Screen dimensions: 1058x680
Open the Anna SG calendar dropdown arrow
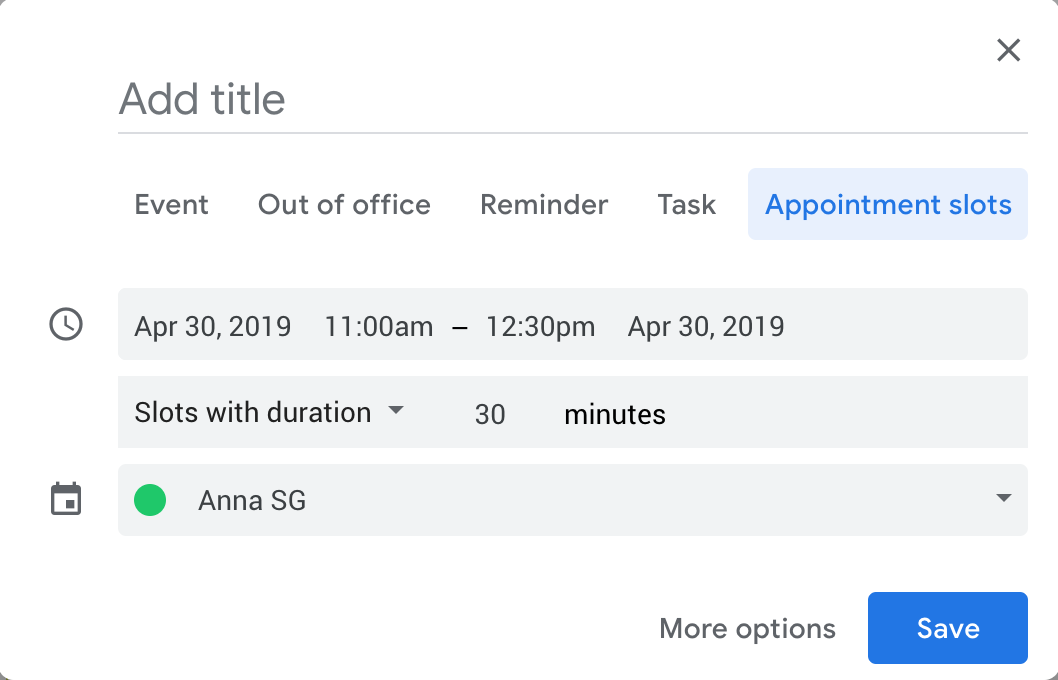pos(1004,499)
